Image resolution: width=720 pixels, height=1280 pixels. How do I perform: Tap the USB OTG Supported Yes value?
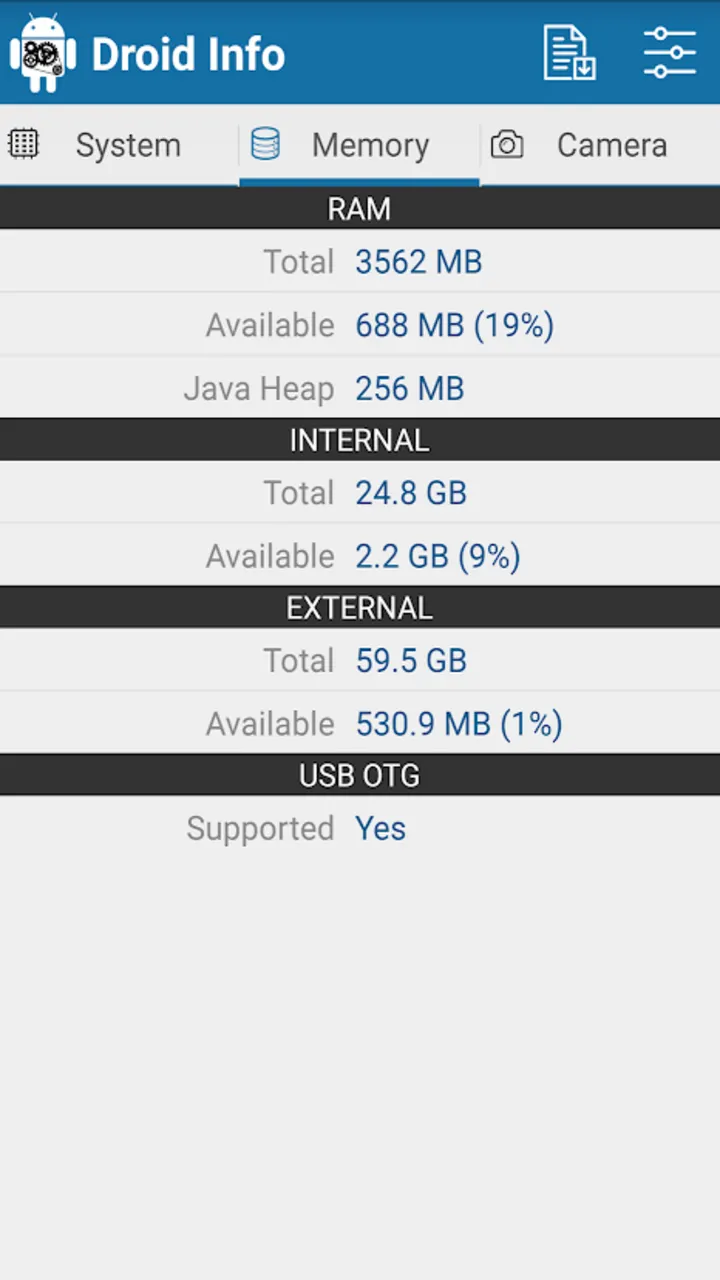[381, 828]
